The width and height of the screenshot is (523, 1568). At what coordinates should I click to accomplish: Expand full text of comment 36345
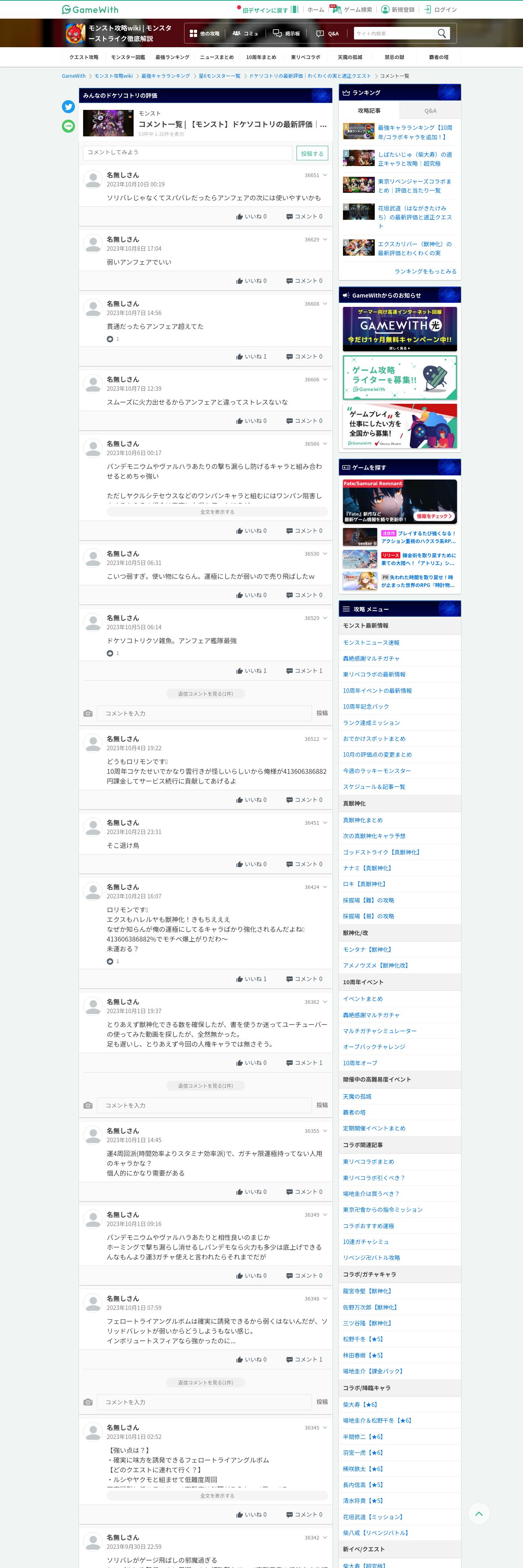pos(218,1496)
